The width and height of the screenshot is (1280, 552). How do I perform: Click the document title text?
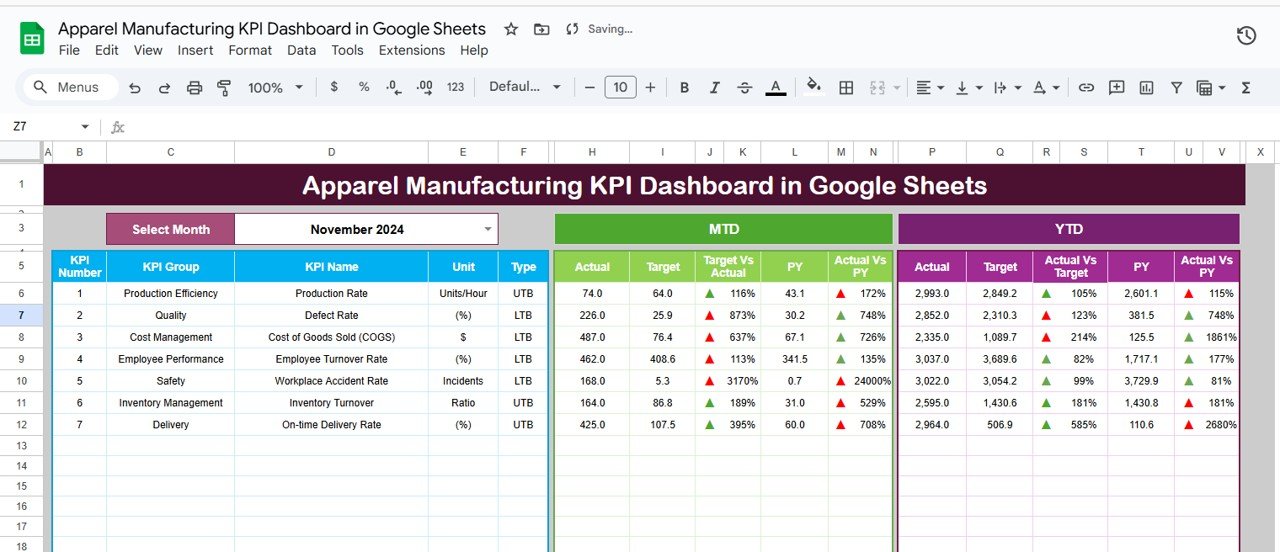pyautogui.click(x=272, y=29)
